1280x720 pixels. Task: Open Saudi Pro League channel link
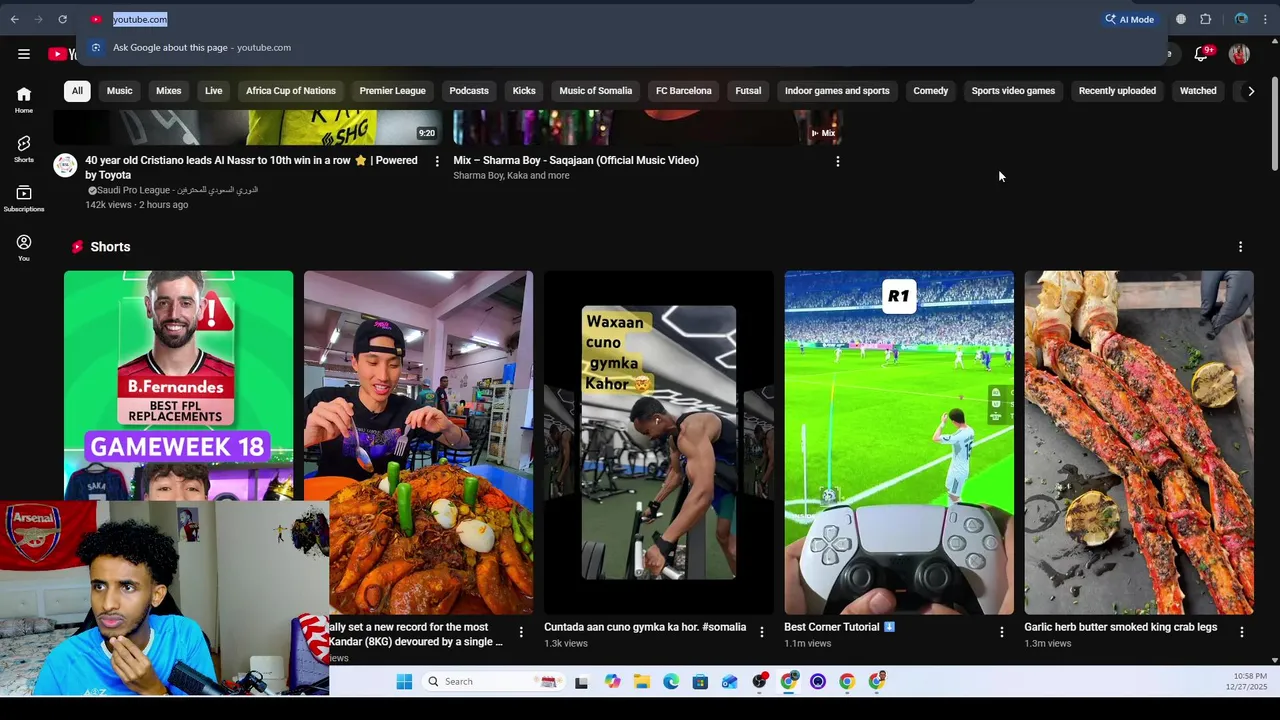click(x=177, y=190)
